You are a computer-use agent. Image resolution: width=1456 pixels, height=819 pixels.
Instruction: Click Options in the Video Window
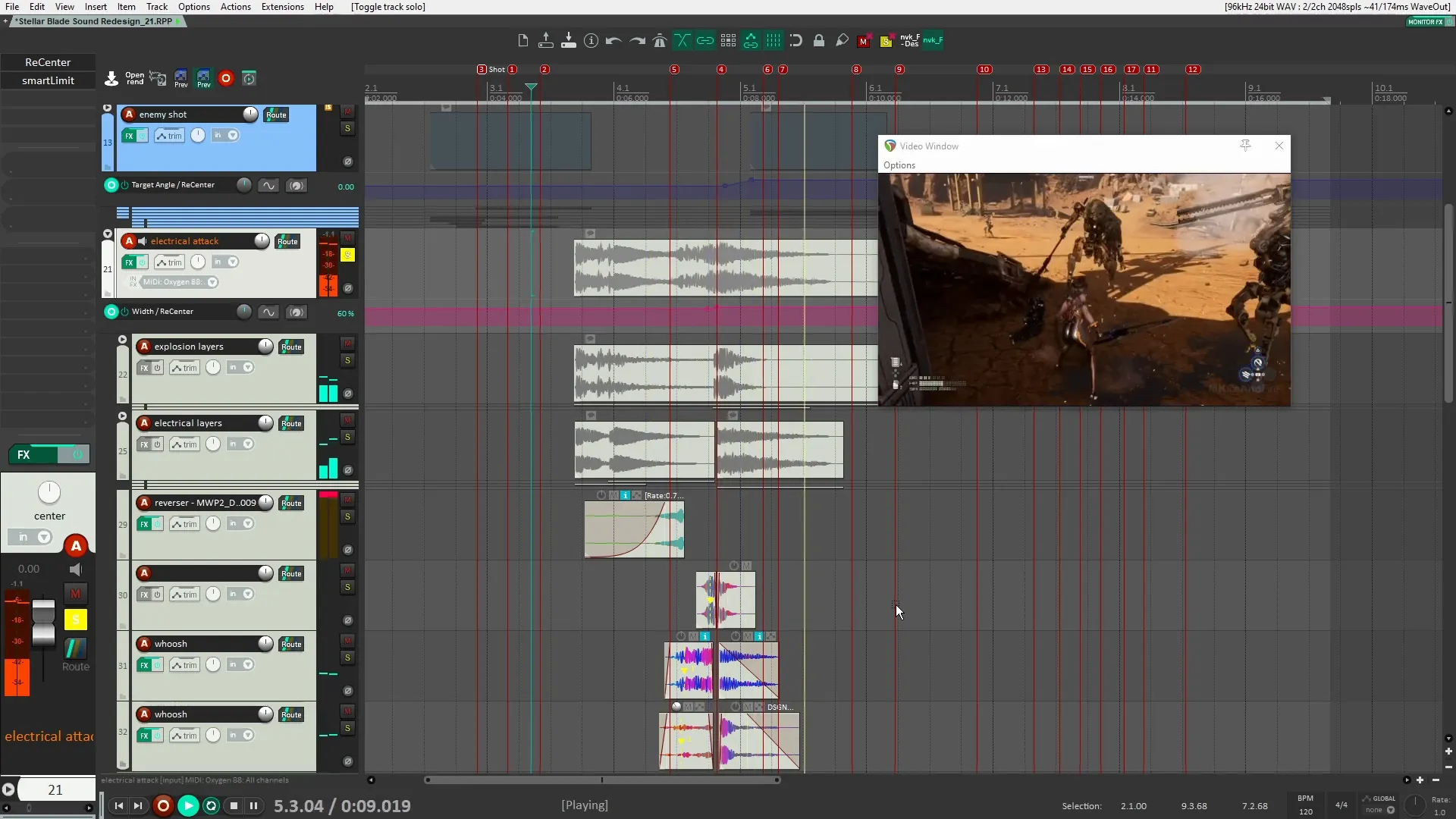point(899,165)
